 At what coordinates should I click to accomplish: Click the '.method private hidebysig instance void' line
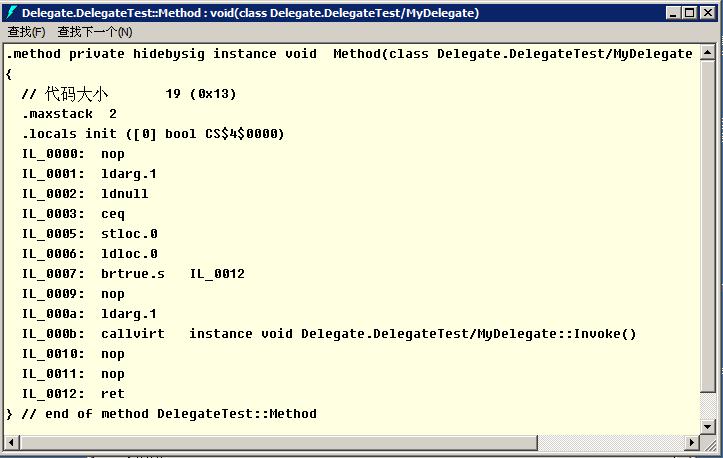coord(349,54)
